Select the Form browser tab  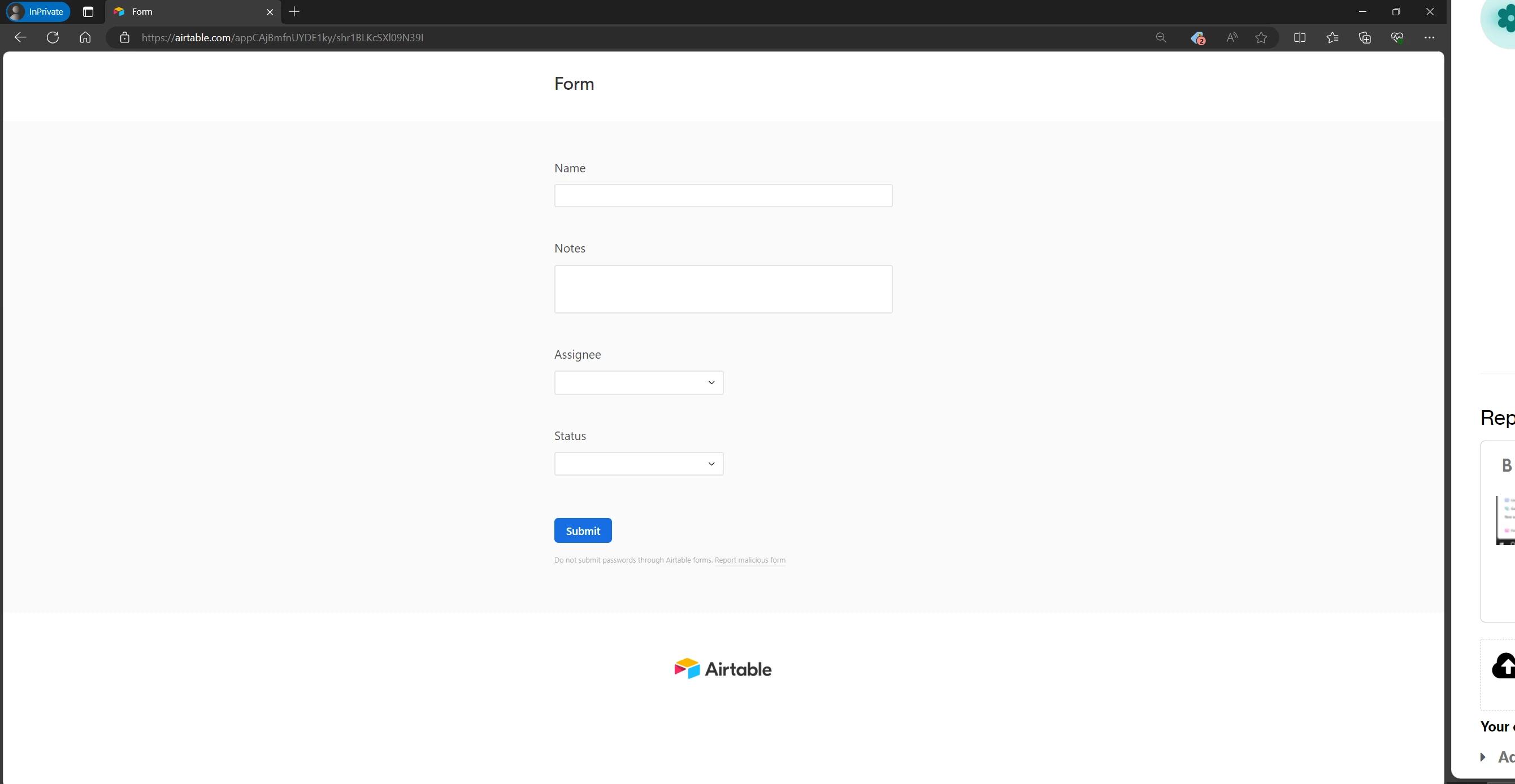point(193,12)
